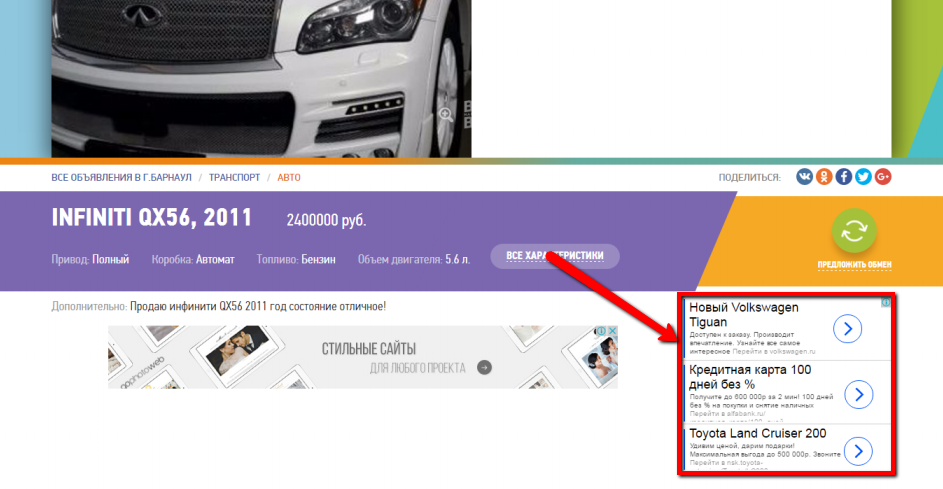Open credit card ad arrow button
The image size is (943, 489).
(859, 395)
